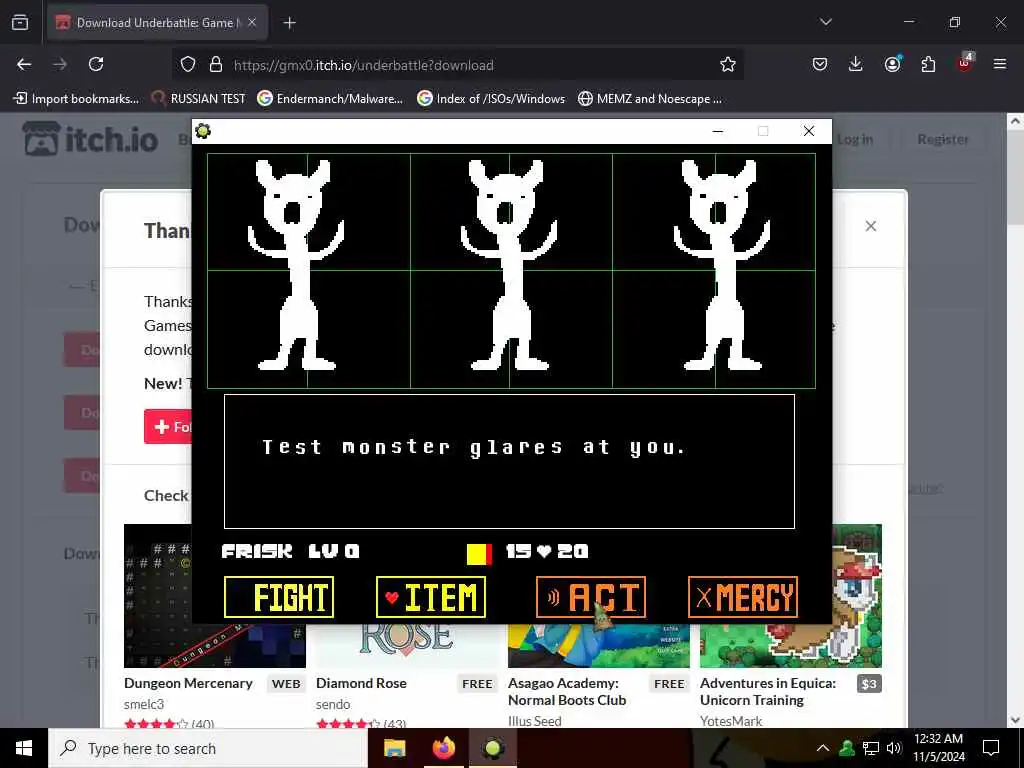Open the network tray icon

(871, 748)
